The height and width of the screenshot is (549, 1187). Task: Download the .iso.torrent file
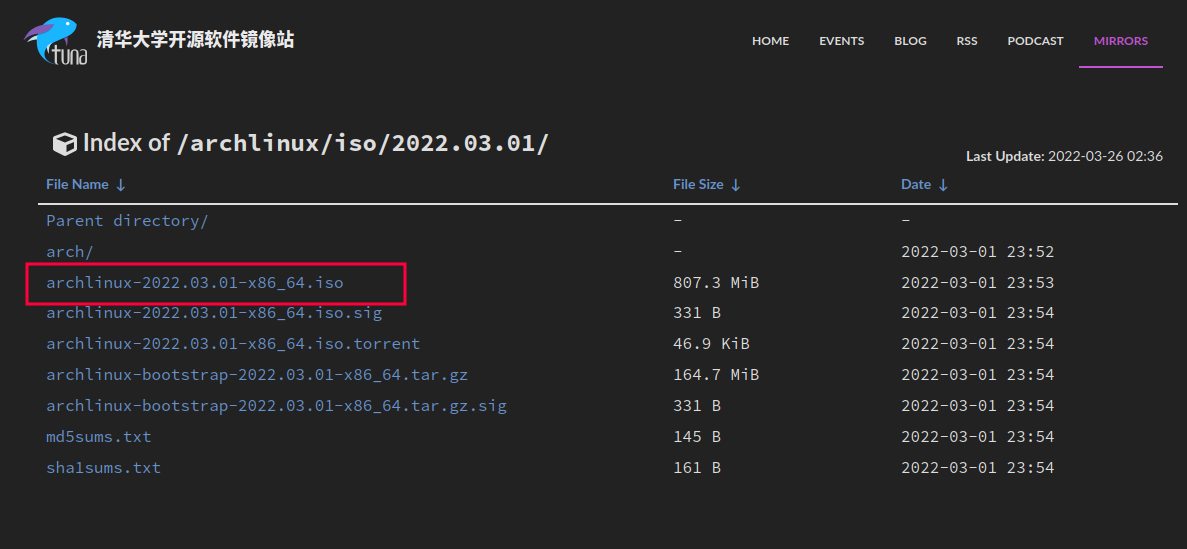(232, 344)
